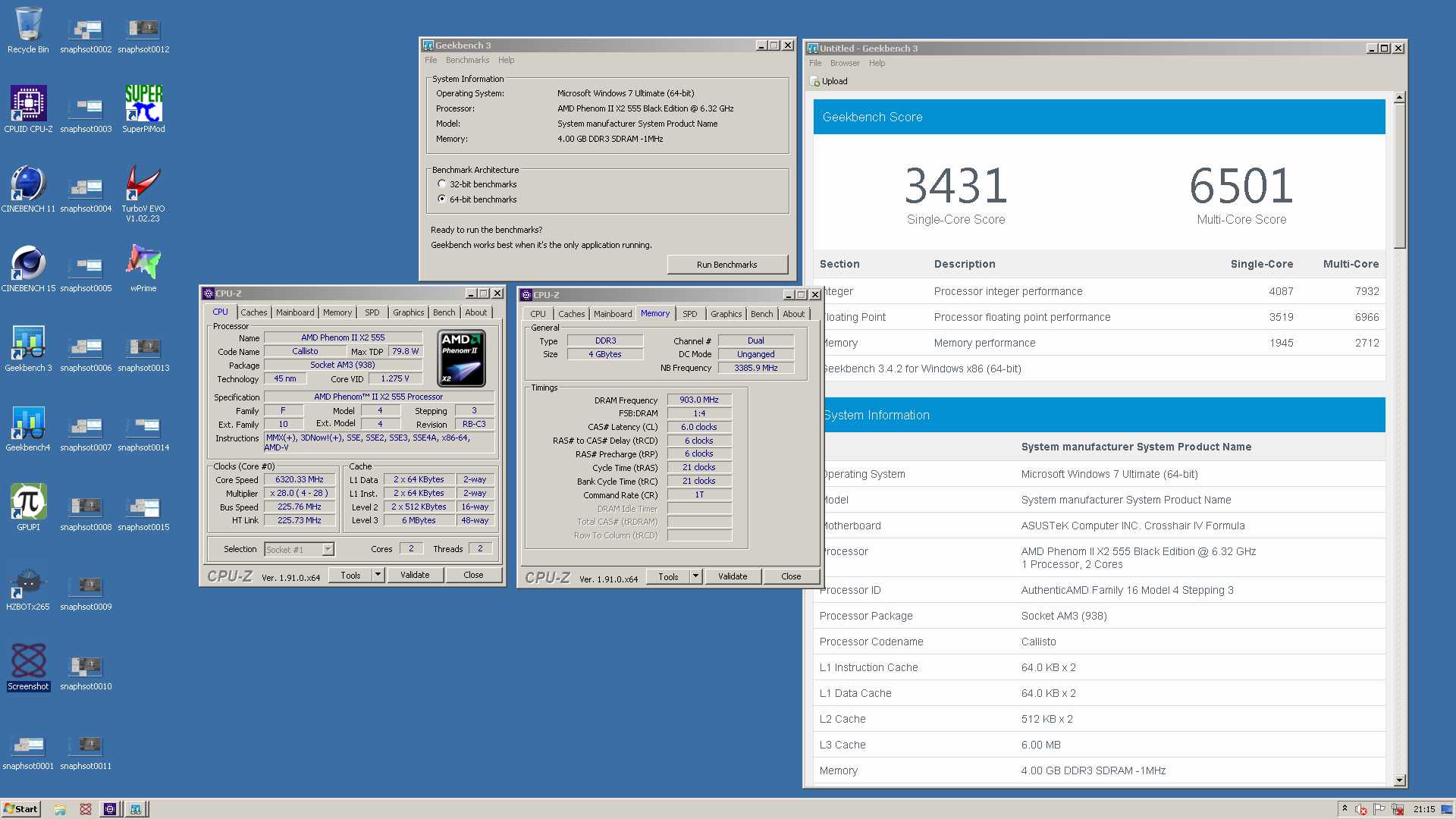
Task: Open the snaphsot0002 desktop file
Action: coord(86,36)
